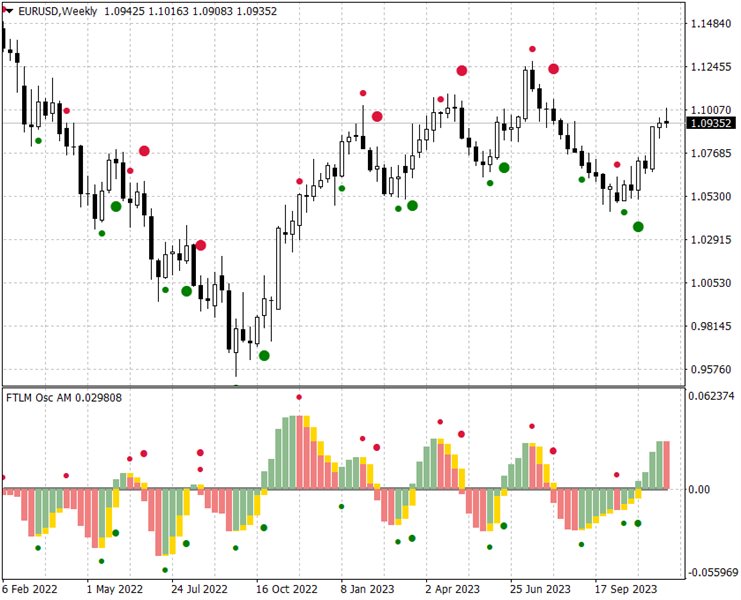This screenshot has height=600, width=741.
Task: Click the 1.10070 price level on the axis
Action: coord(711,110)
